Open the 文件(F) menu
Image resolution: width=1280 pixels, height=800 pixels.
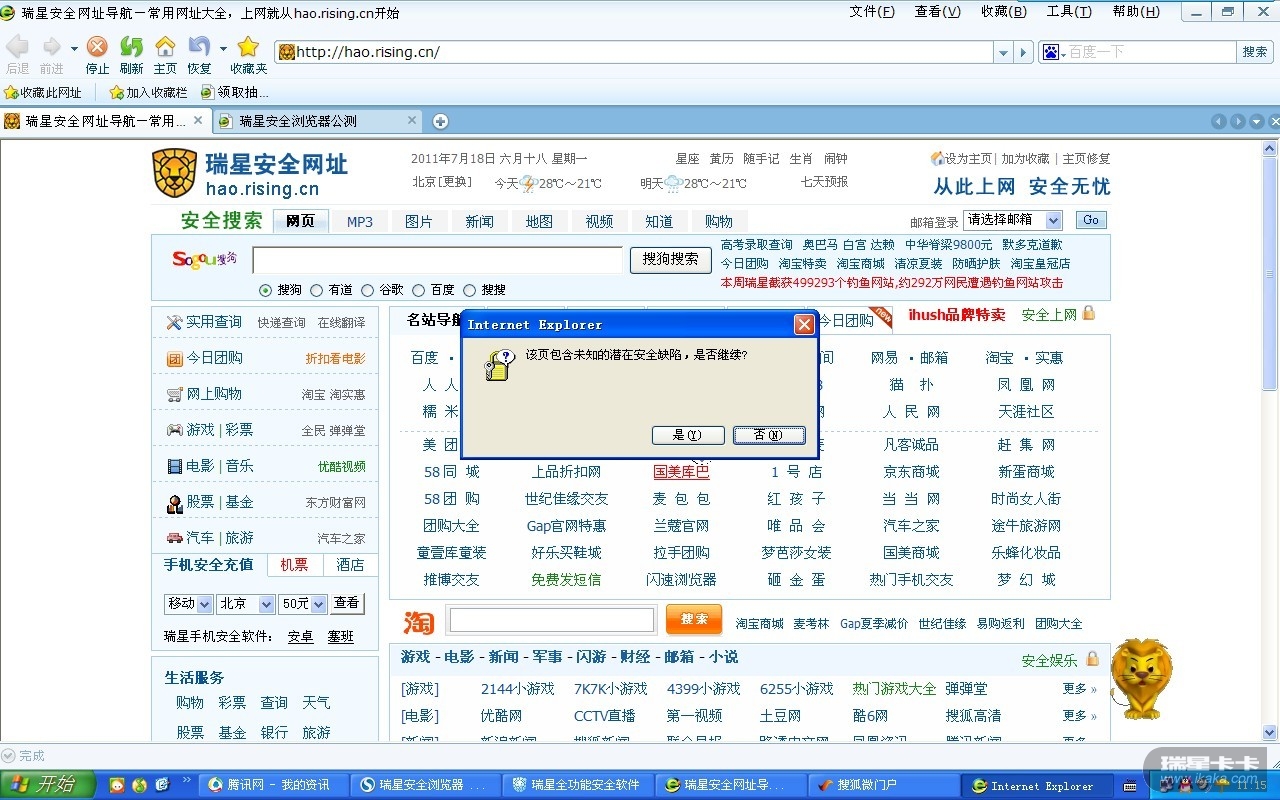point(872,12)
